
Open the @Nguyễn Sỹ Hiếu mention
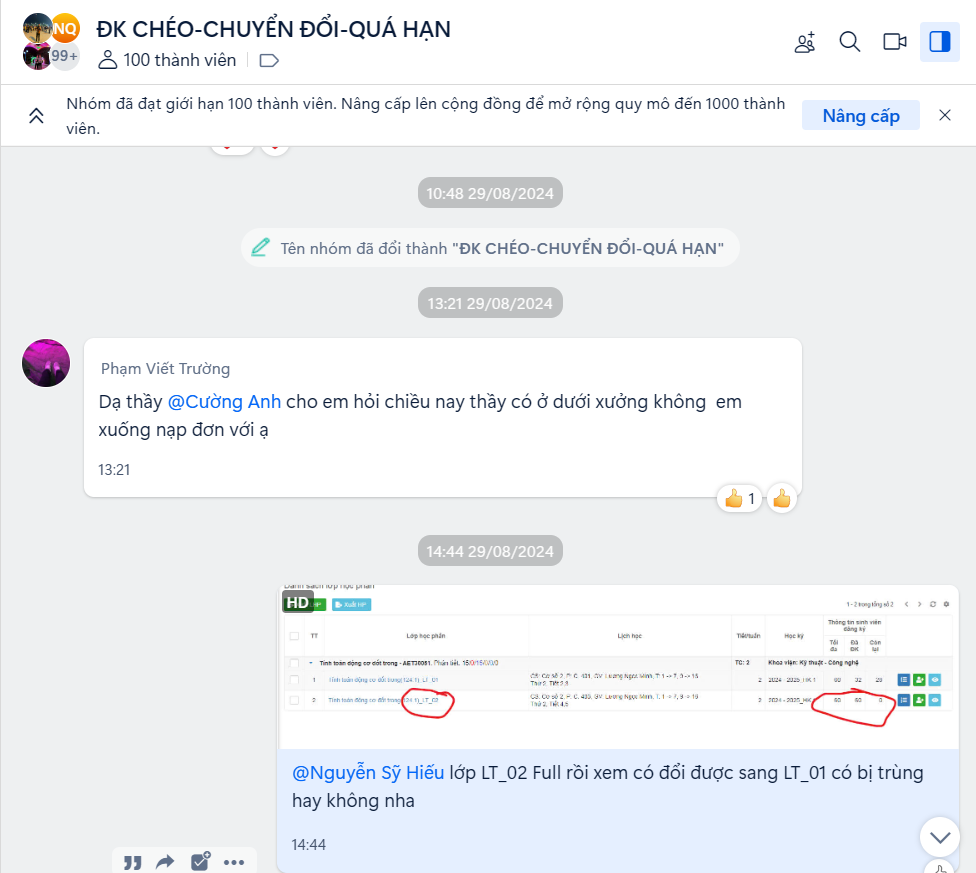coord(368,773)
